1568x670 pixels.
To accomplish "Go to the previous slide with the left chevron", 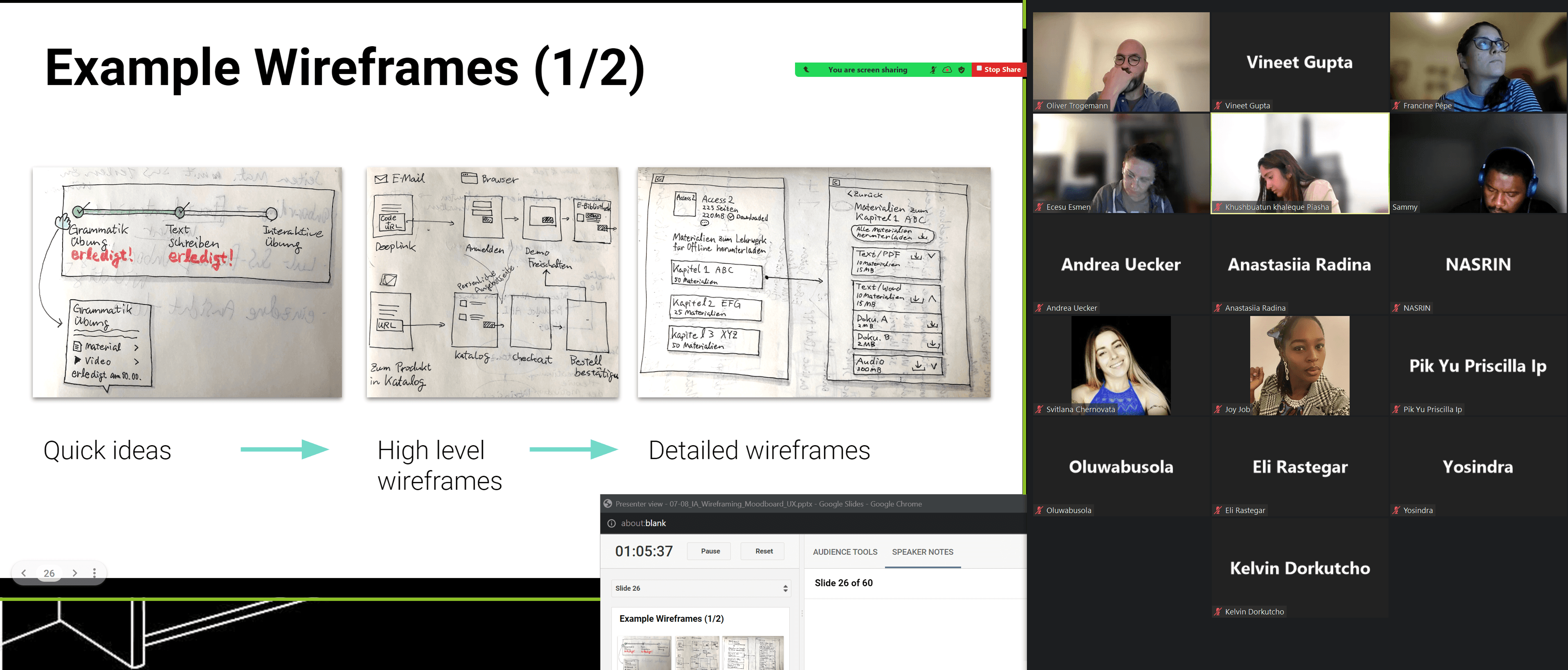I will (24, 573).
